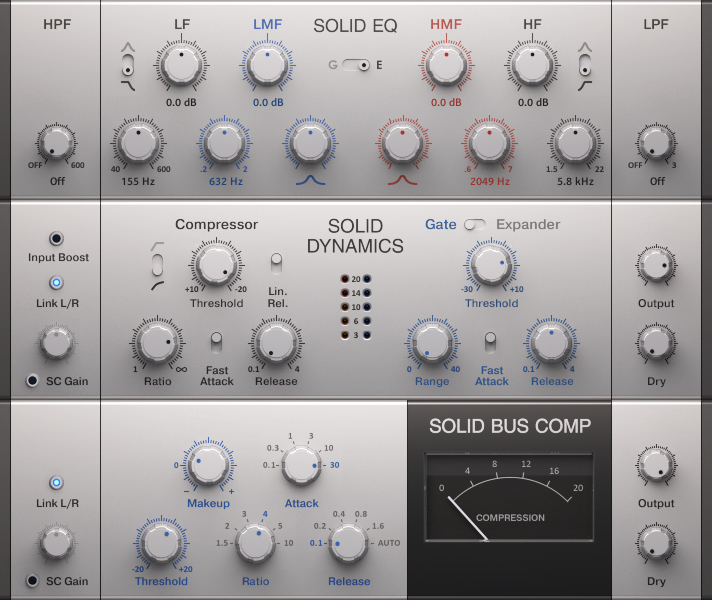Select the Expander label
This screenshot has width=712, height=600.
[x=528, y=224]
